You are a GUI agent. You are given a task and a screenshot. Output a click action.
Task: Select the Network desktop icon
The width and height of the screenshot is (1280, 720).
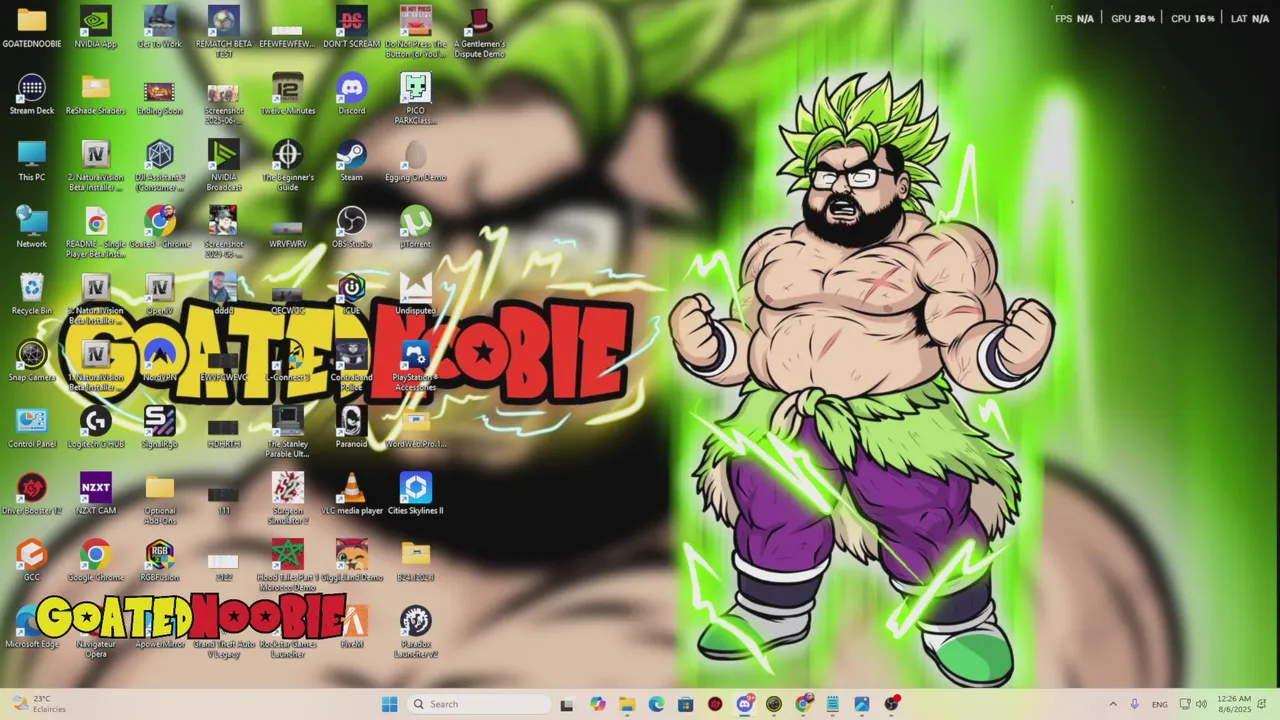tap(32, 228)
